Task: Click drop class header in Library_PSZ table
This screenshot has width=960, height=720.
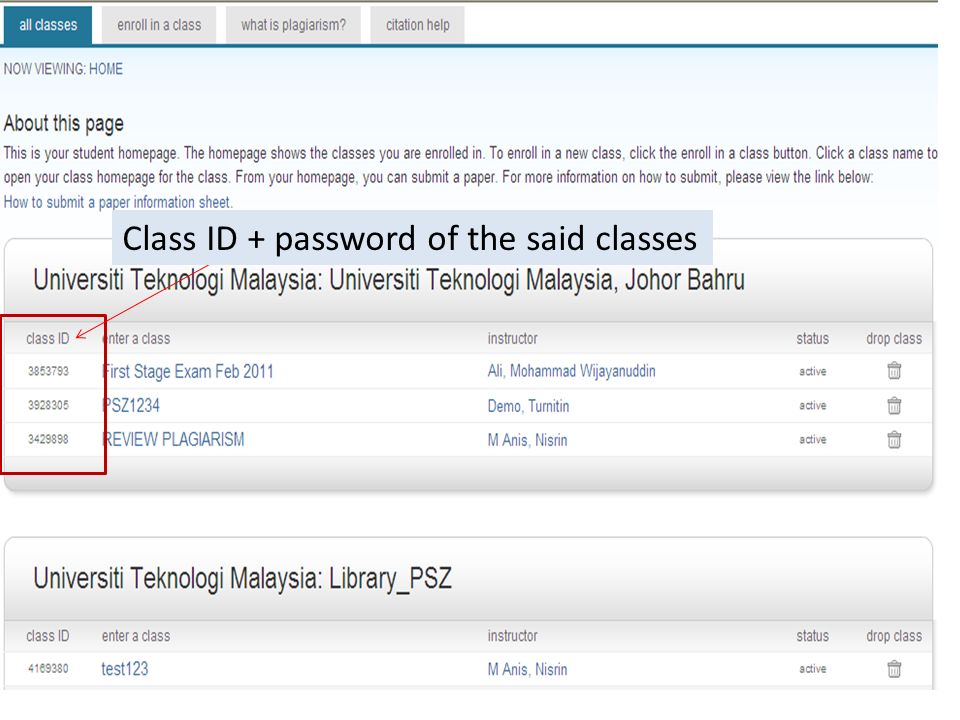Action: point(894,636)
